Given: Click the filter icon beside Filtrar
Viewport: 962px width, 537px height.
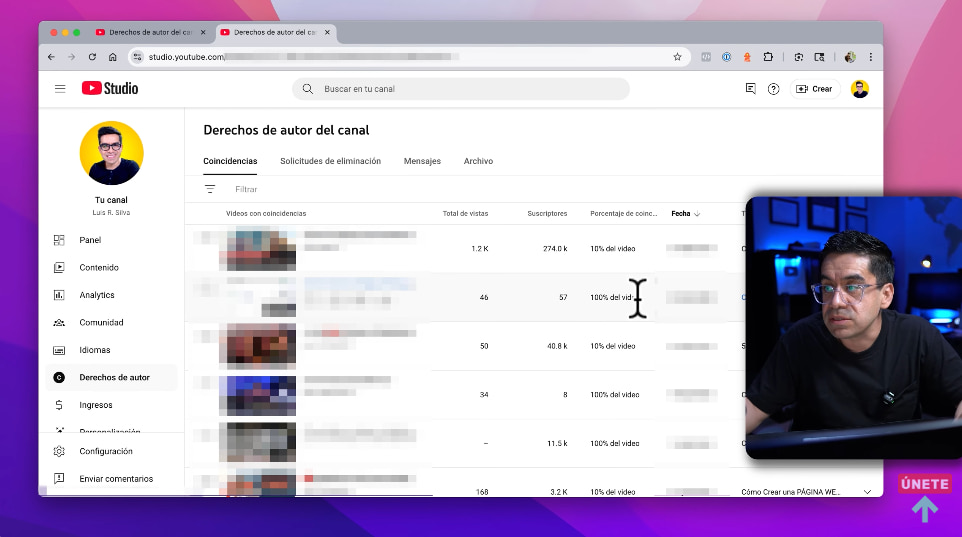Looking at the screenshot, I should [210, 189].
